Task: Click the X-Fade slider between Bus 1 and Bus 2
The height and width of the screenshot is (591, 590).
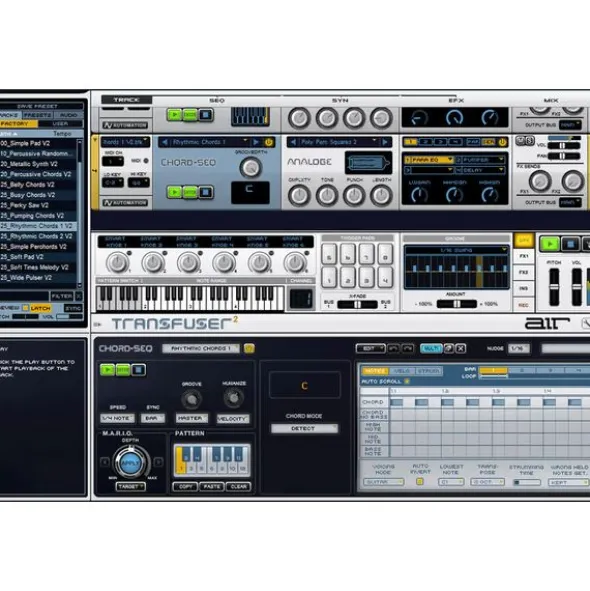Action: 357,304
